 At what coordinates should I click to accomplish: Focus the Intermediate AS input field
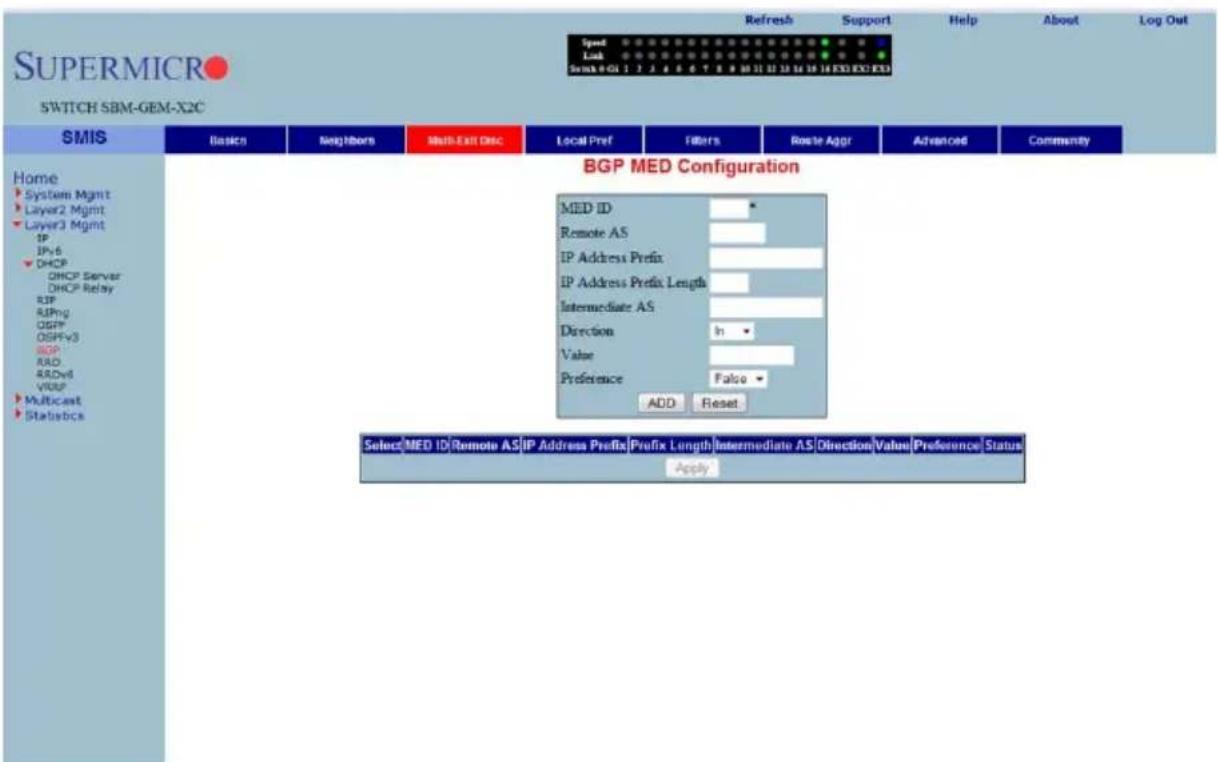766,307
